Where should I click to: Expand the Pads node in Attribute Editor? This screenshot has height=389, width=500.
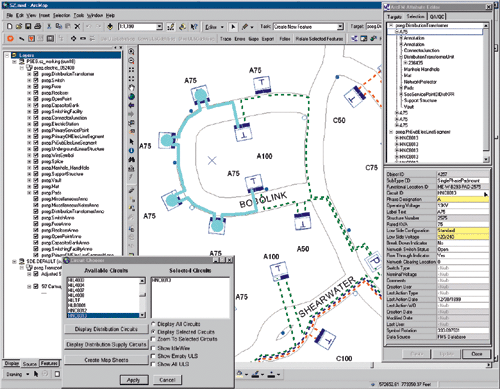point(401,88)
